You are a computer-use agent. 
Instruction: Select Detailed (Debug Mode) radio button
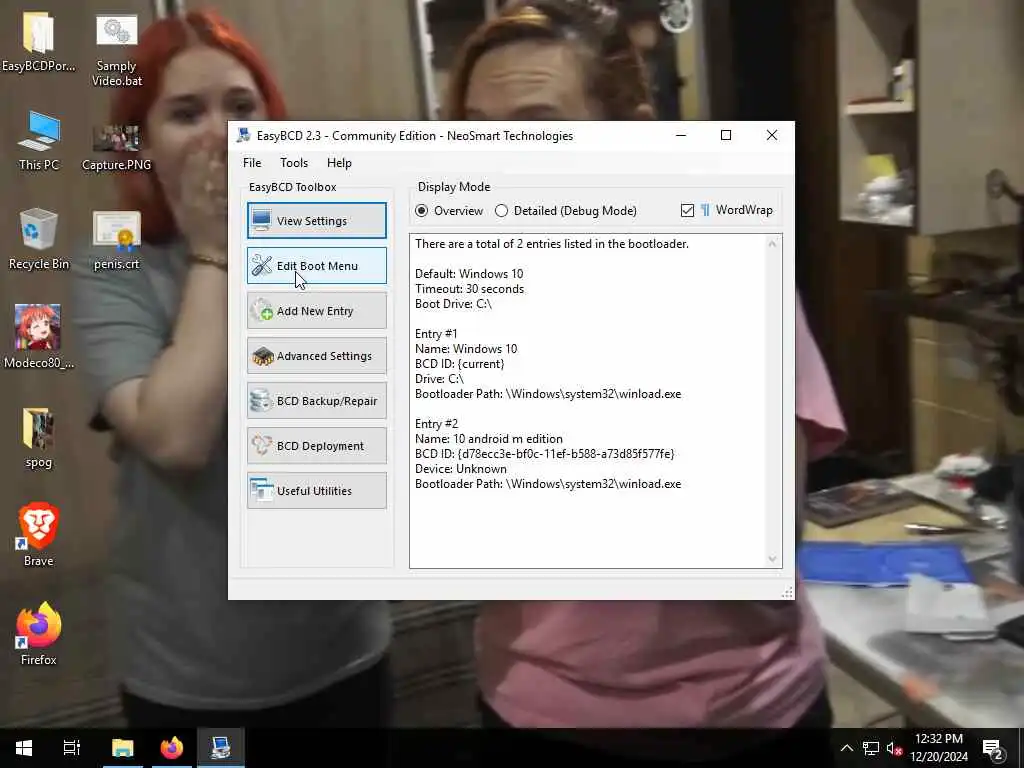pos(566,211)
